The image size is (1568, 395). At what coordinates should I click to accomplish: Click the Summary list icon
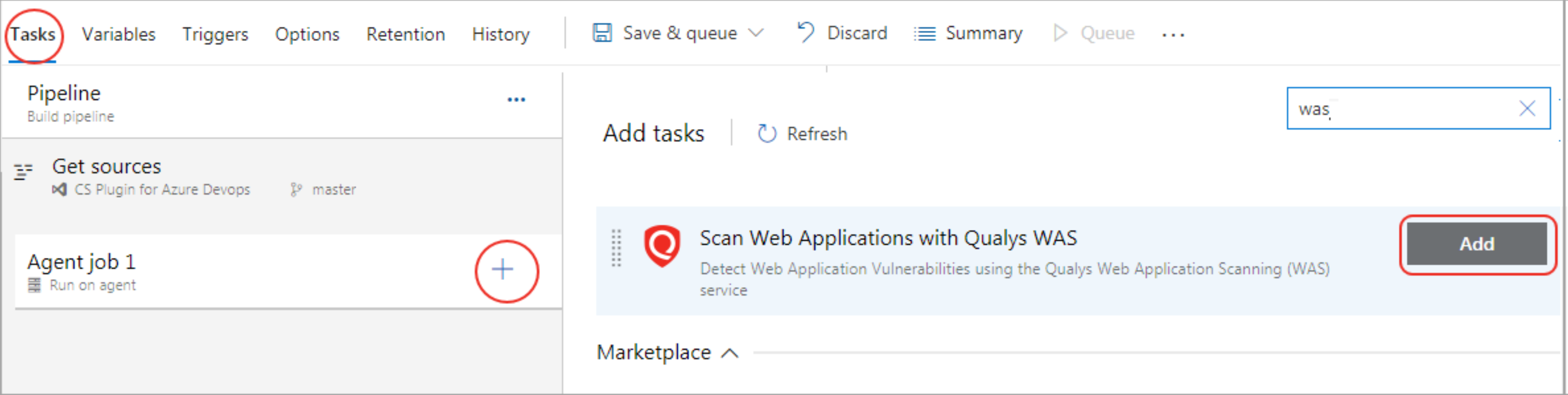point(925,33)
